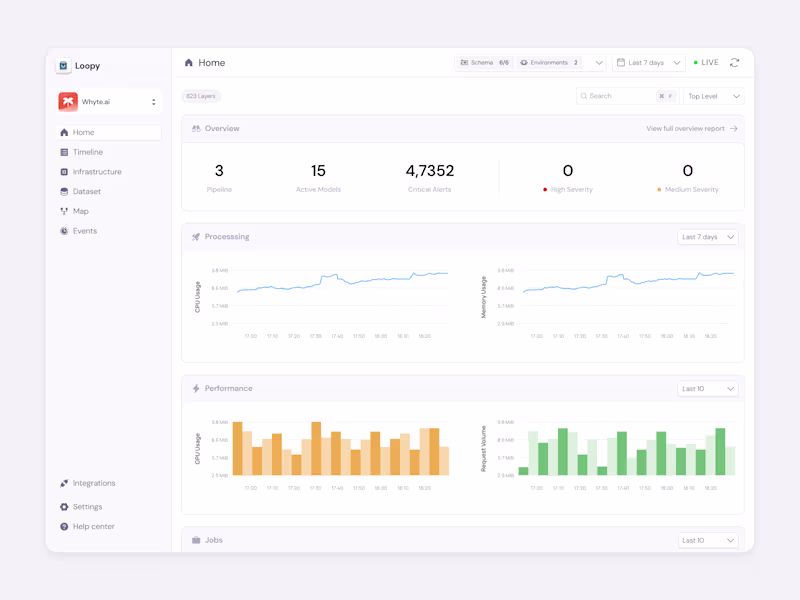Screen dimensions: 800x600
Task: Open the Last 10 dropdown in Performance panel
Action: [708, 388]
